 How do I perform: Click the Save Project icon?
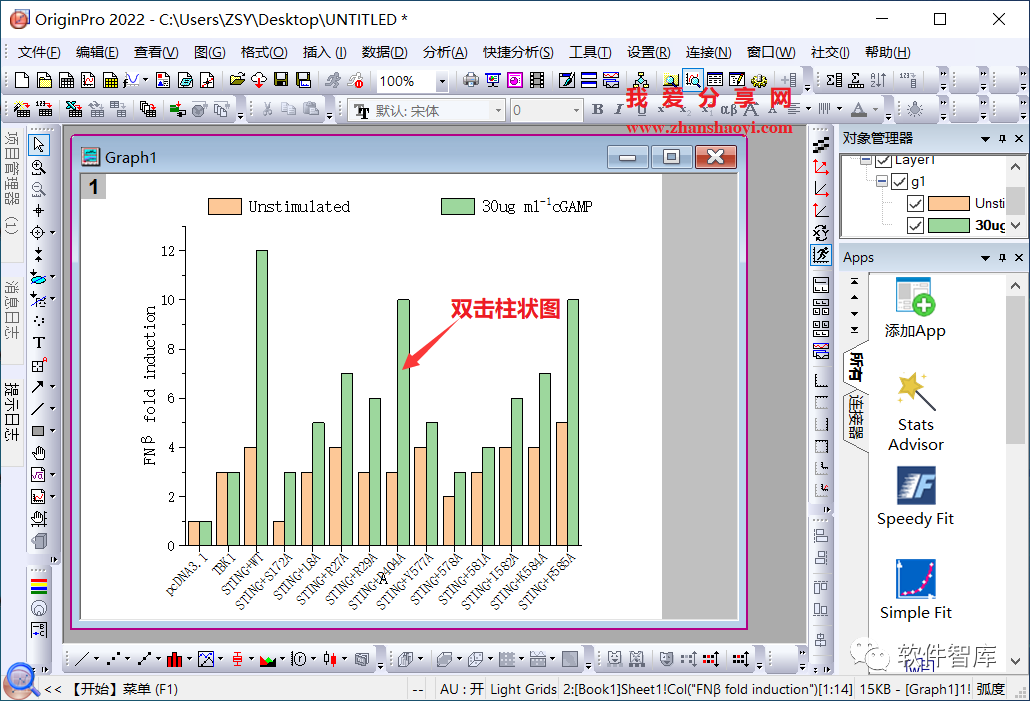tap(281, 80)
